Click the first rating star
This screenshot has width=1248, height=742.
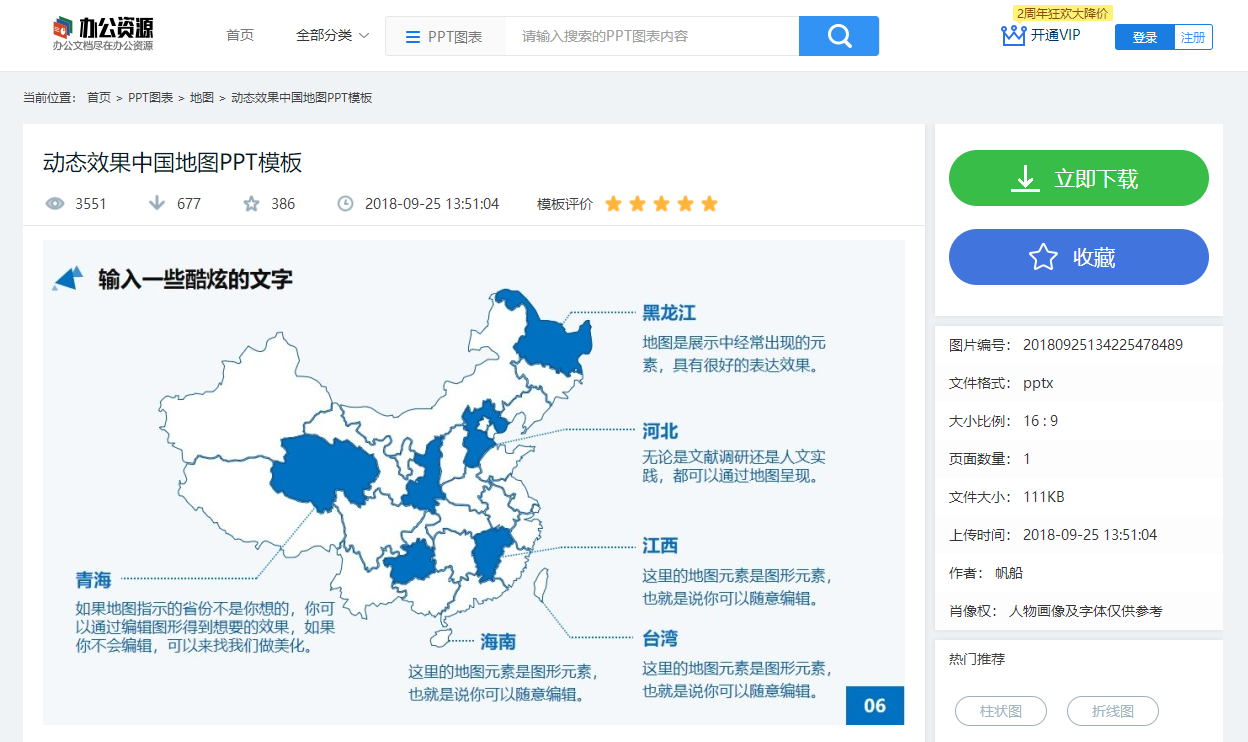pyautogui.click(x=613, y=204)
